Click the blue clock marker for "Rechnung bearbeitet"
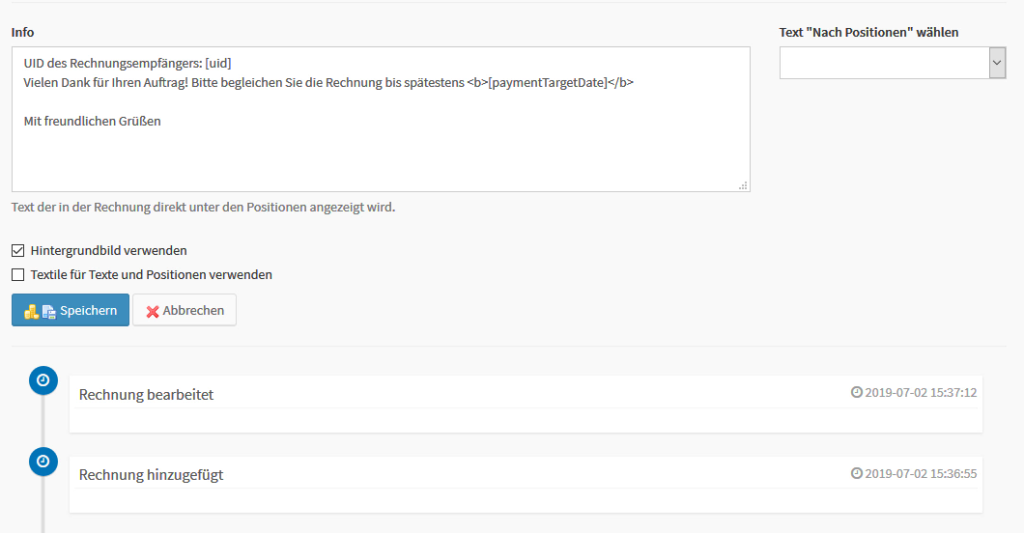Image resolution: width=1024 pixels, height=533 pixels. click(x=43, y=380)
